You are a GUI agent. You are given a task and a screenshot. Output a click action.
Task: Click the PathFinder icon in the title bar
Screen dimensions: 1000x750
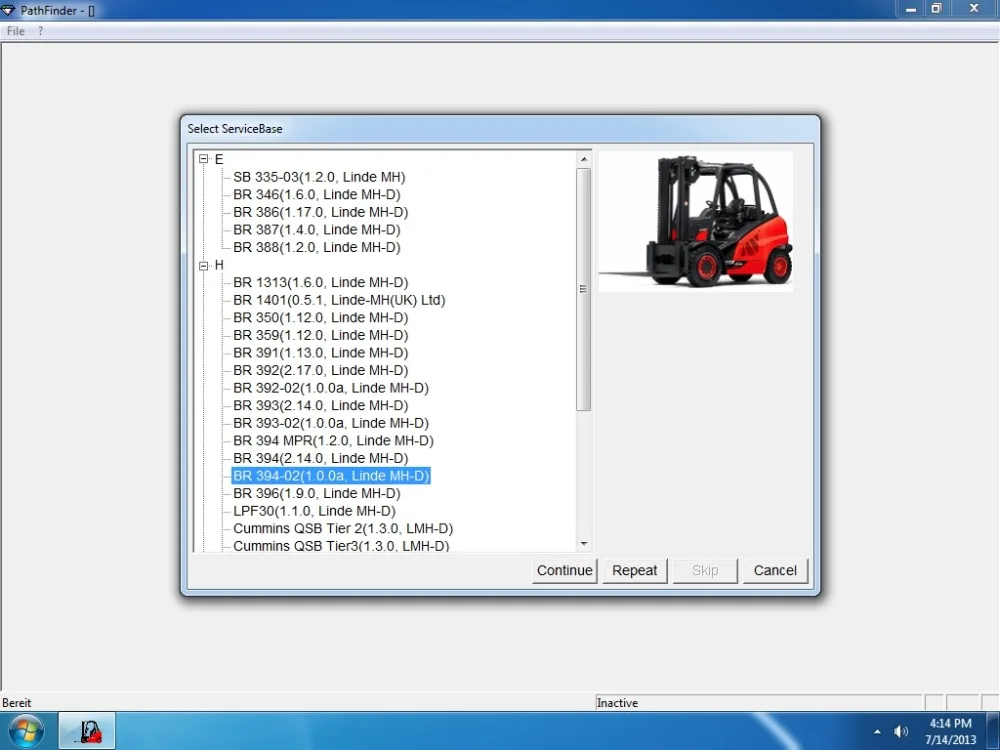click(x=9, y=10)
